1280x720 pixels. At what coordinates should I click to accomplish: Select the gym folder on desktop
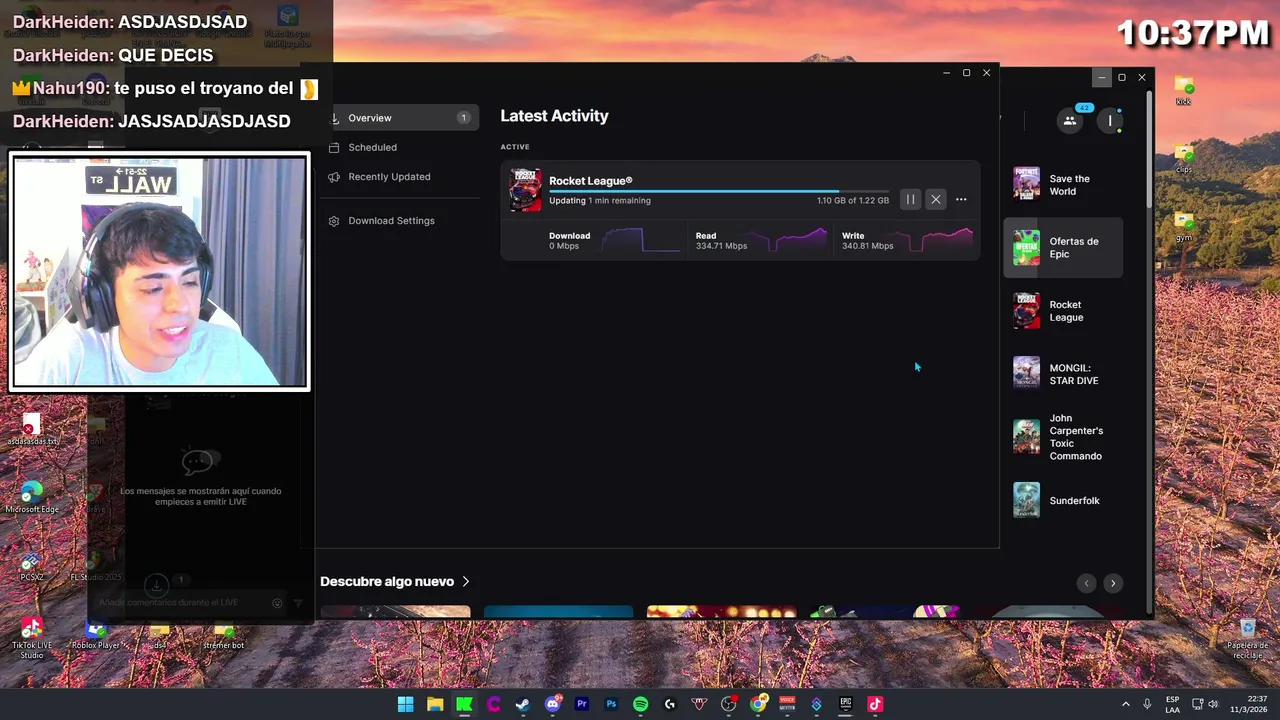point(1184,226)
